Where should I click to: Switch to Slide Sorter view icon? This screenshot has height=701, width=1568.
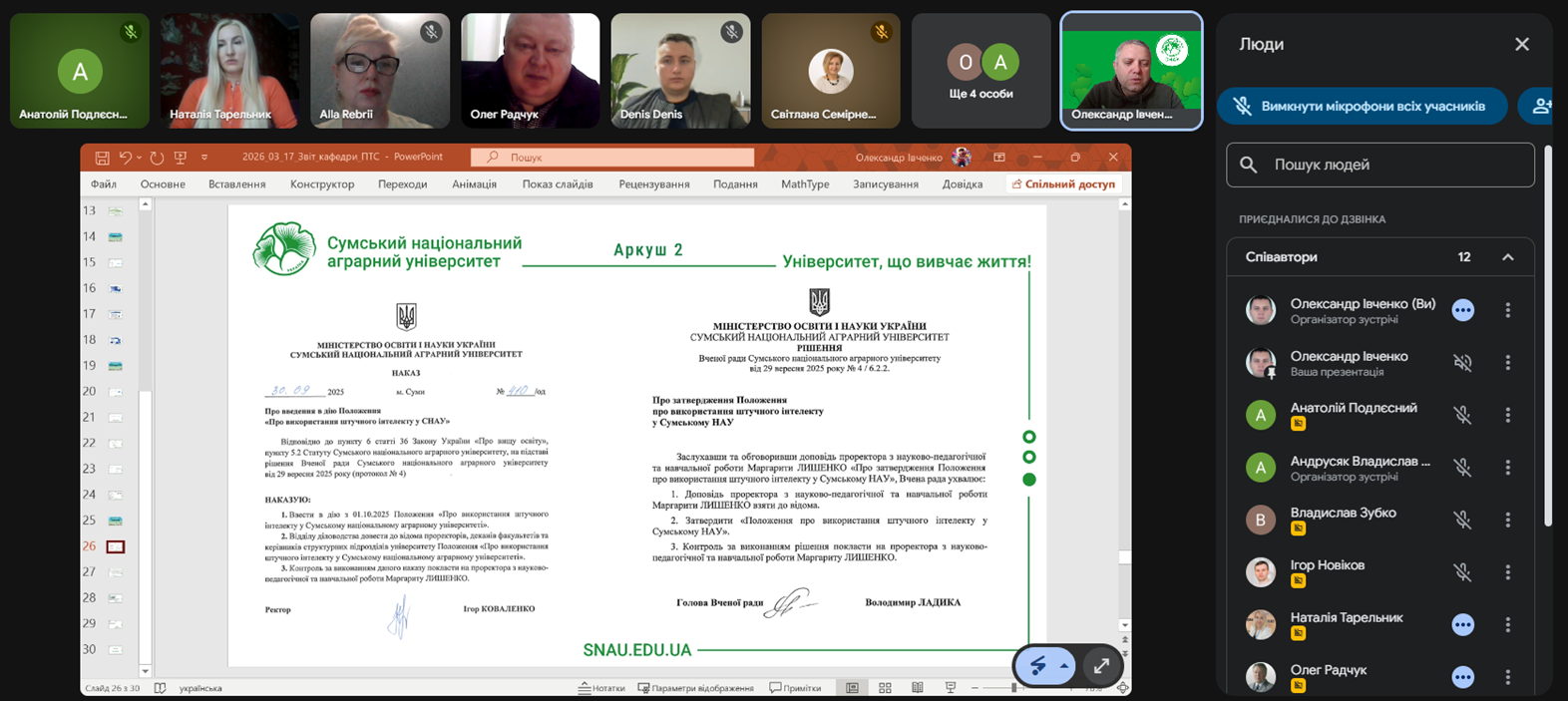point(885,688)
